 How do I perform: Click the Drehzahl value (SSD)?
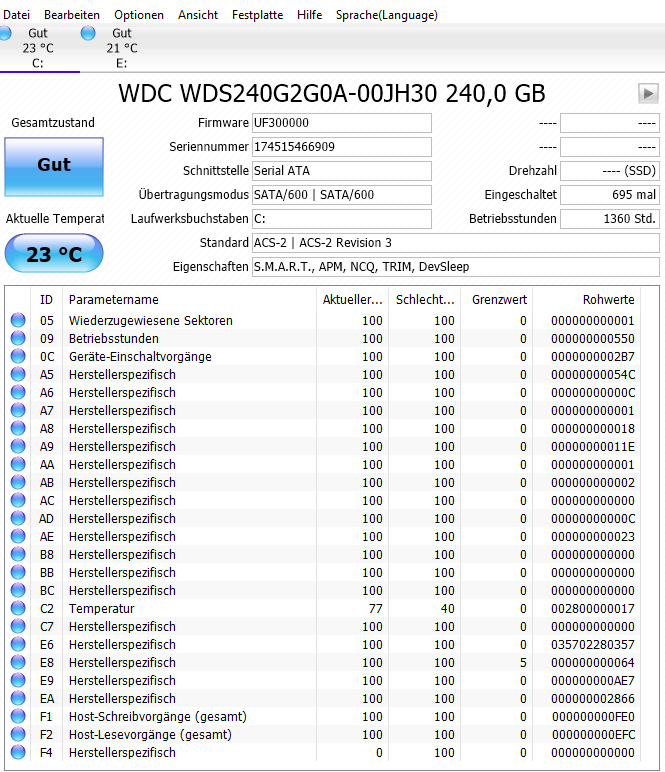point(610,171)
